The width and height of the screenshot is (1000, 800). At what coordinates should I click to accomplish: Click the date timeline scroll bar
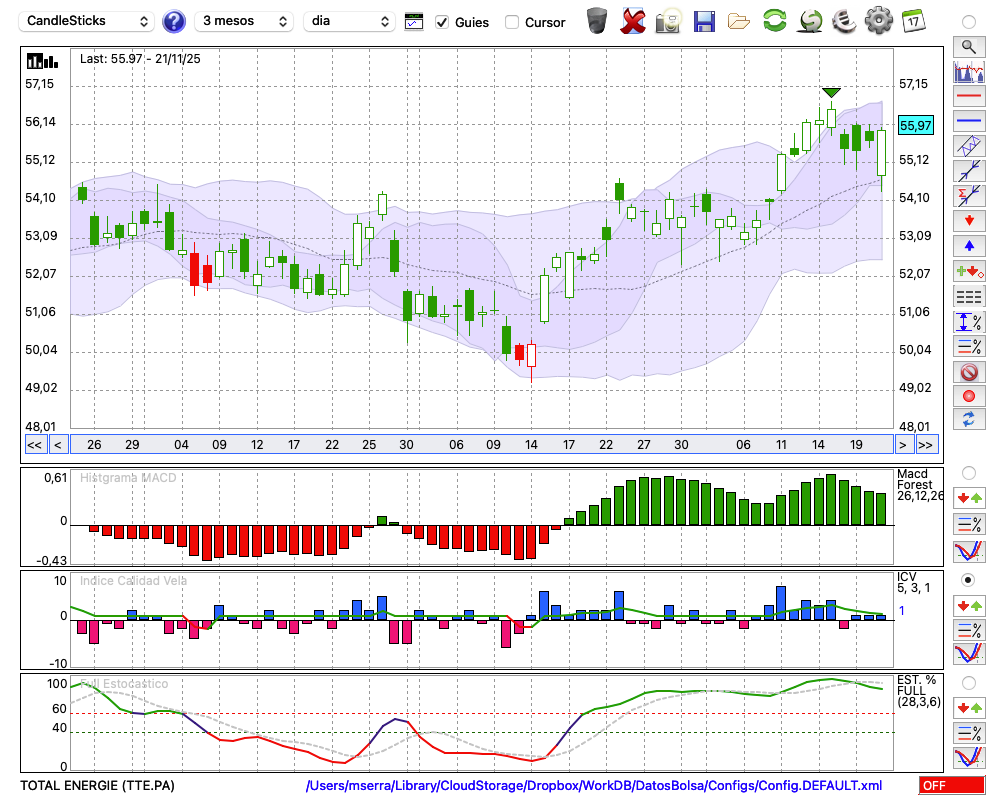click(x=480, y=444)
